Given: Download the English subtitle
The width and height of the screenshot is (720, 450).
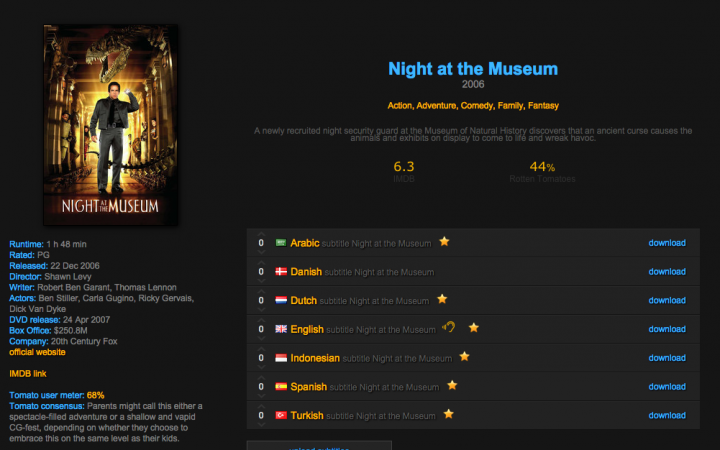Looking at the screenshot, I should click(x=667, y=329).
